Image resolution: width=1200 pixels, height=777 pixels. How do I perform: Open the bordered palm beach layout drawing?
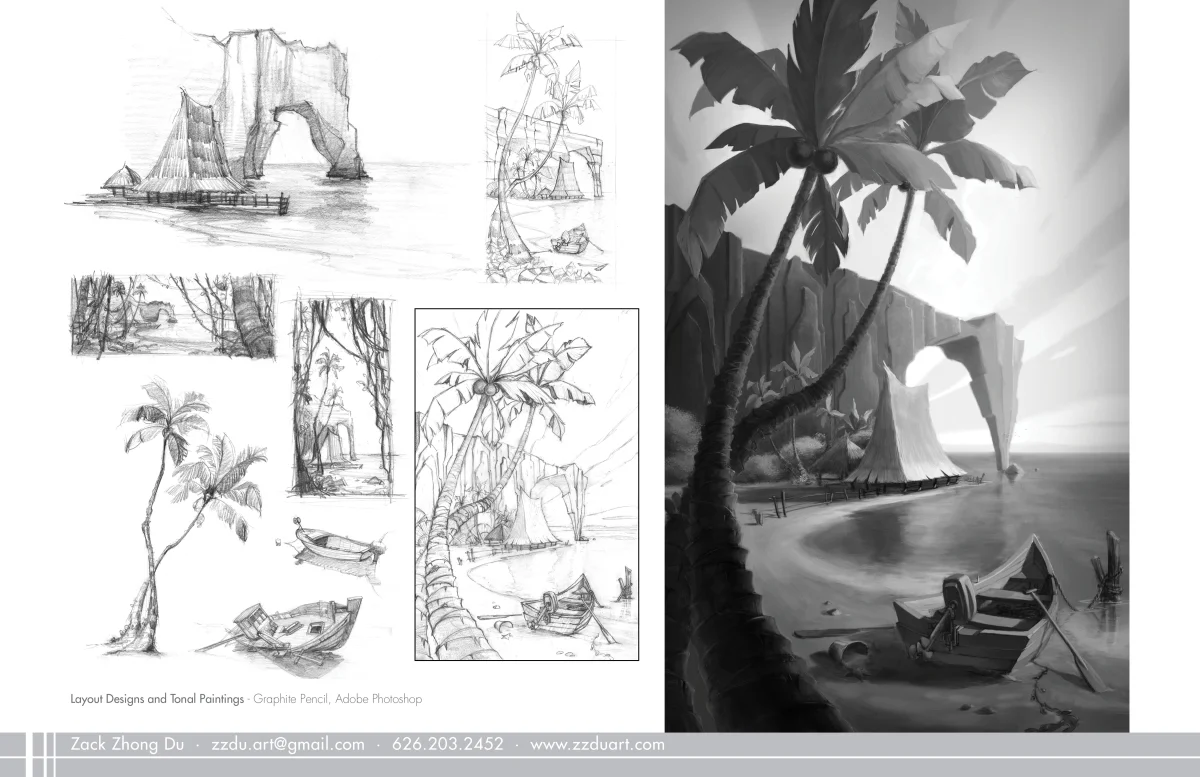pyautogui.click(x=526, y=485)
